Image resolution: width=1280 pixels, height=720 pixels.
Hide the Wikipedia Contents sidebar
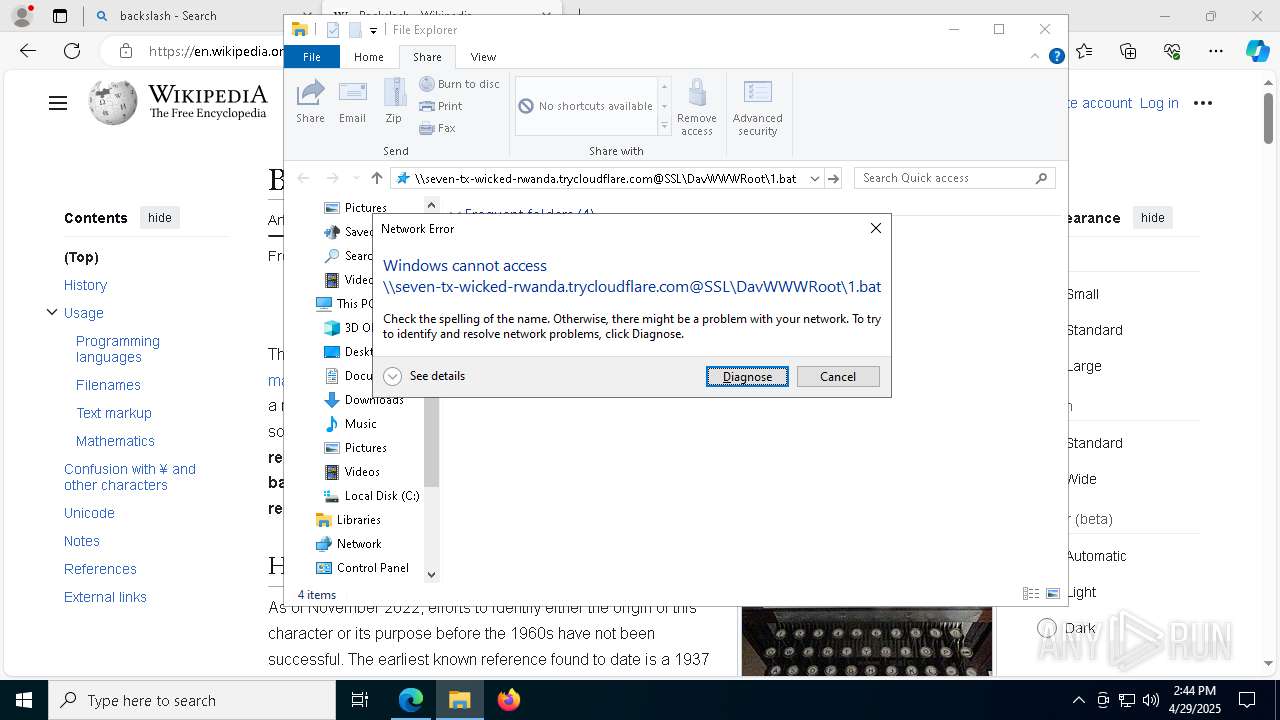[160, 217]
